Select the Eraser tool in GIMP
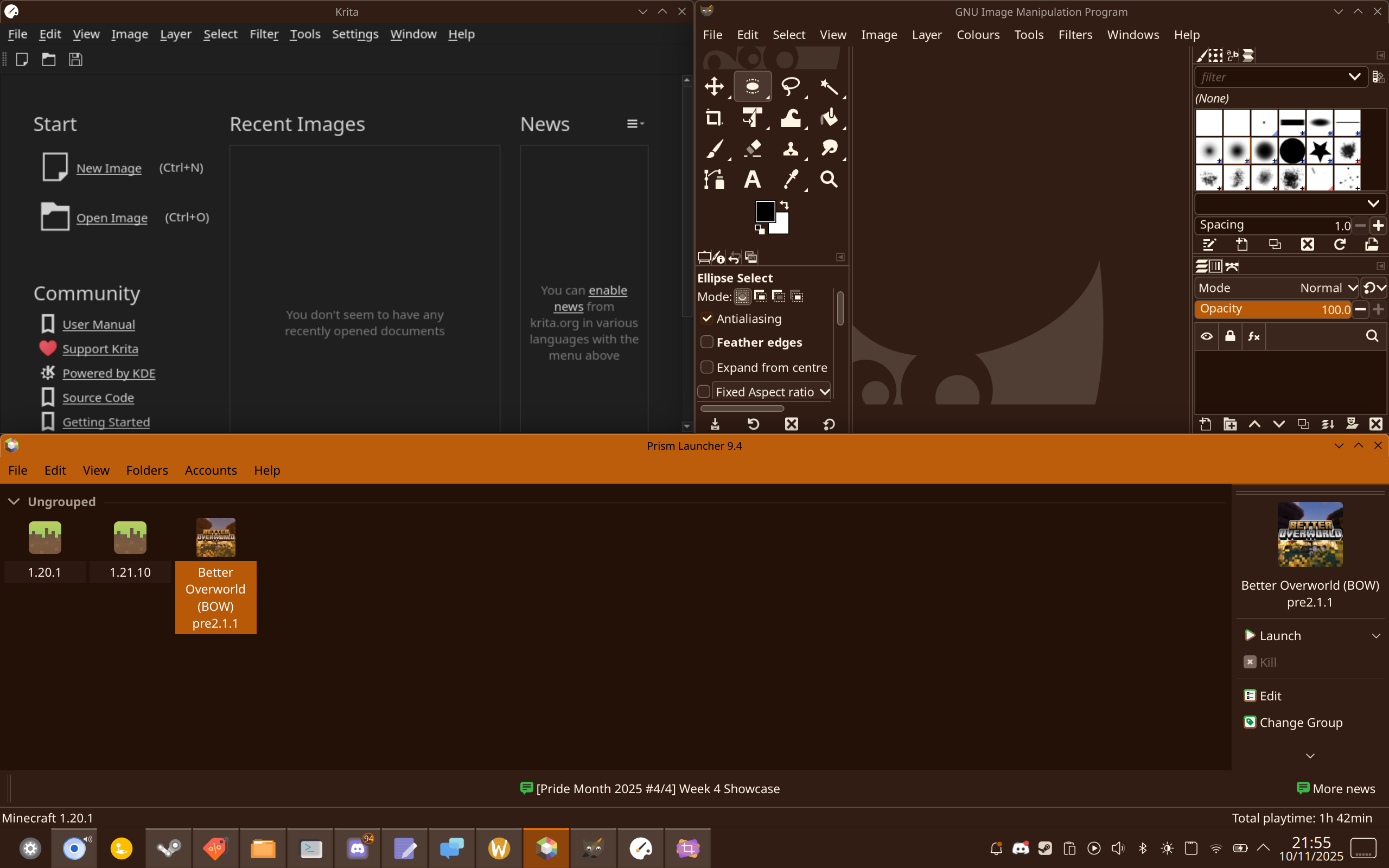1389x868 pixels. (752, 149)
